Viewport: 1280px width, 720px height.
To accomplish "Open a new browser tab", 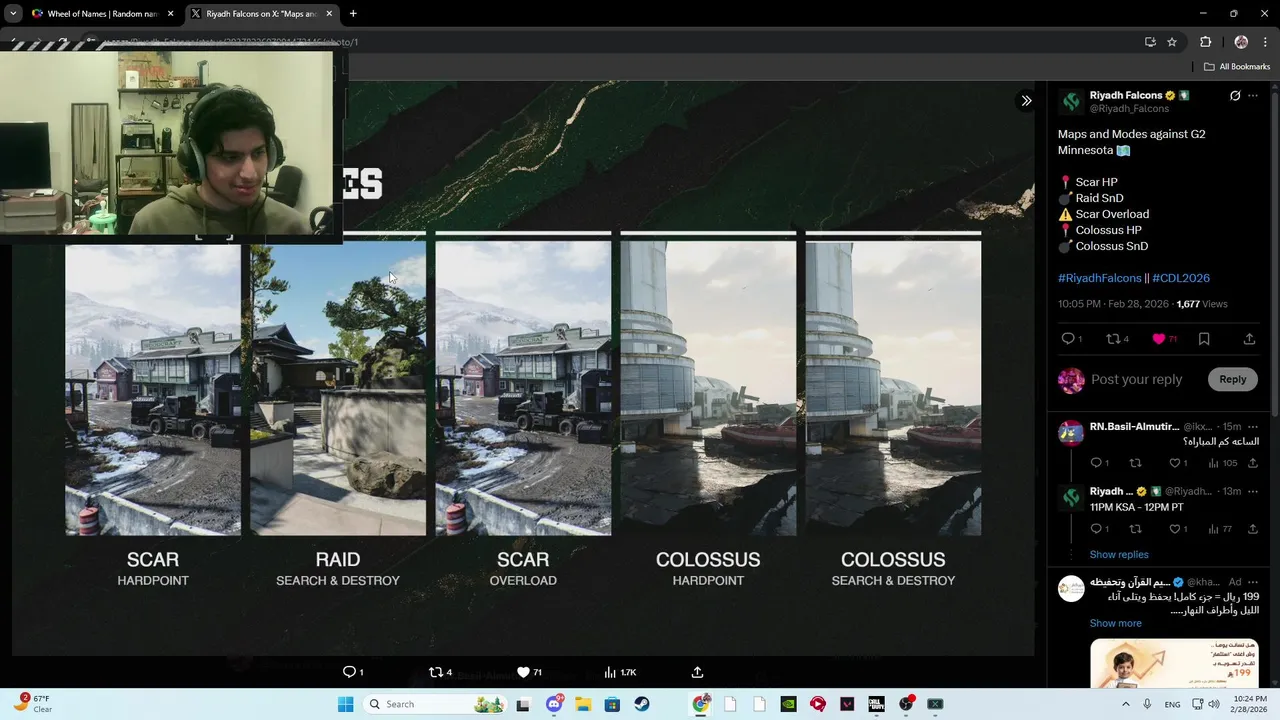I will click(353, 14).
